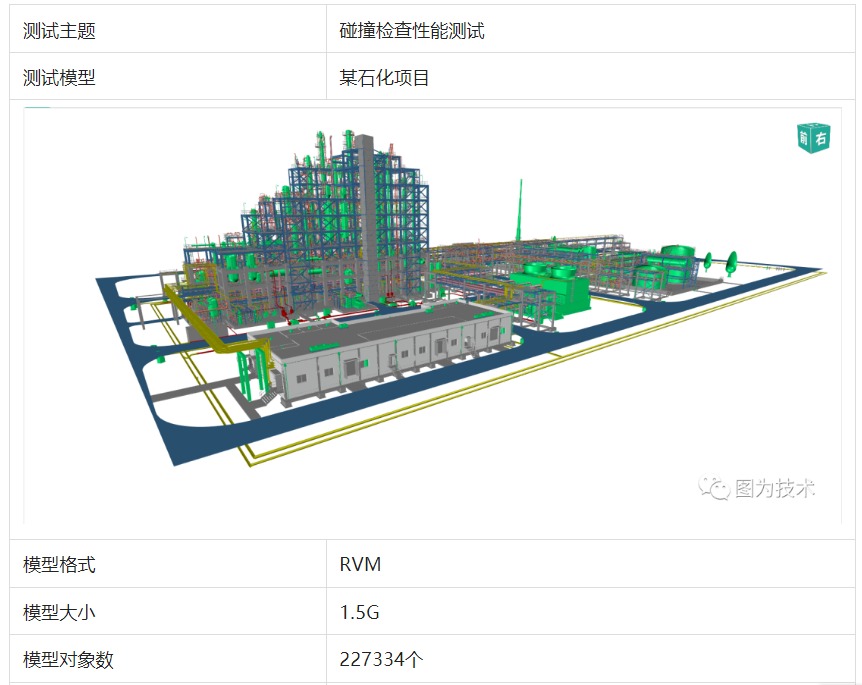Select the value RVM
Viewport: 862px width, 685px height.
click(360, 565)
